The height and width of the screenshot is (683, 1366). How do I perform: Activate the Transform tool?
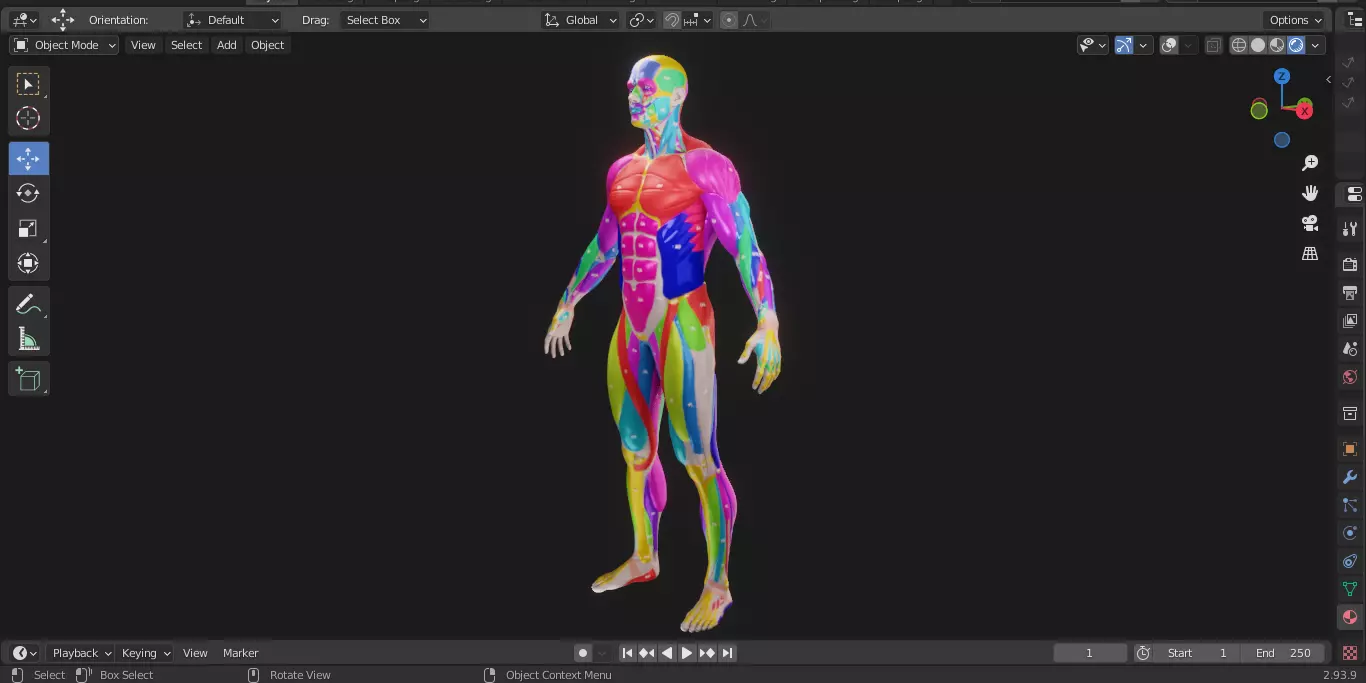point(28,263)
